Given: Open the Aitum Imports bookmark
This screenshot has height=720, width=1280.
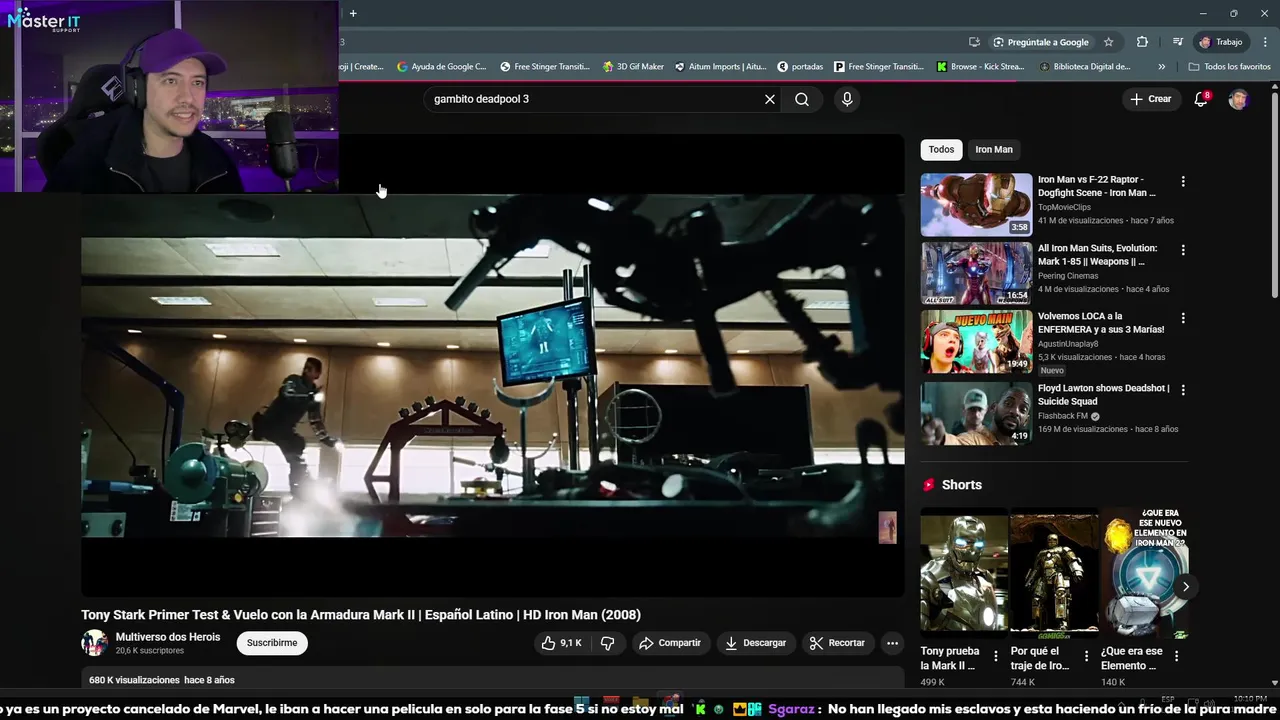Looking at the screenshot, I should pyautogui.click(x=720, y=67).
